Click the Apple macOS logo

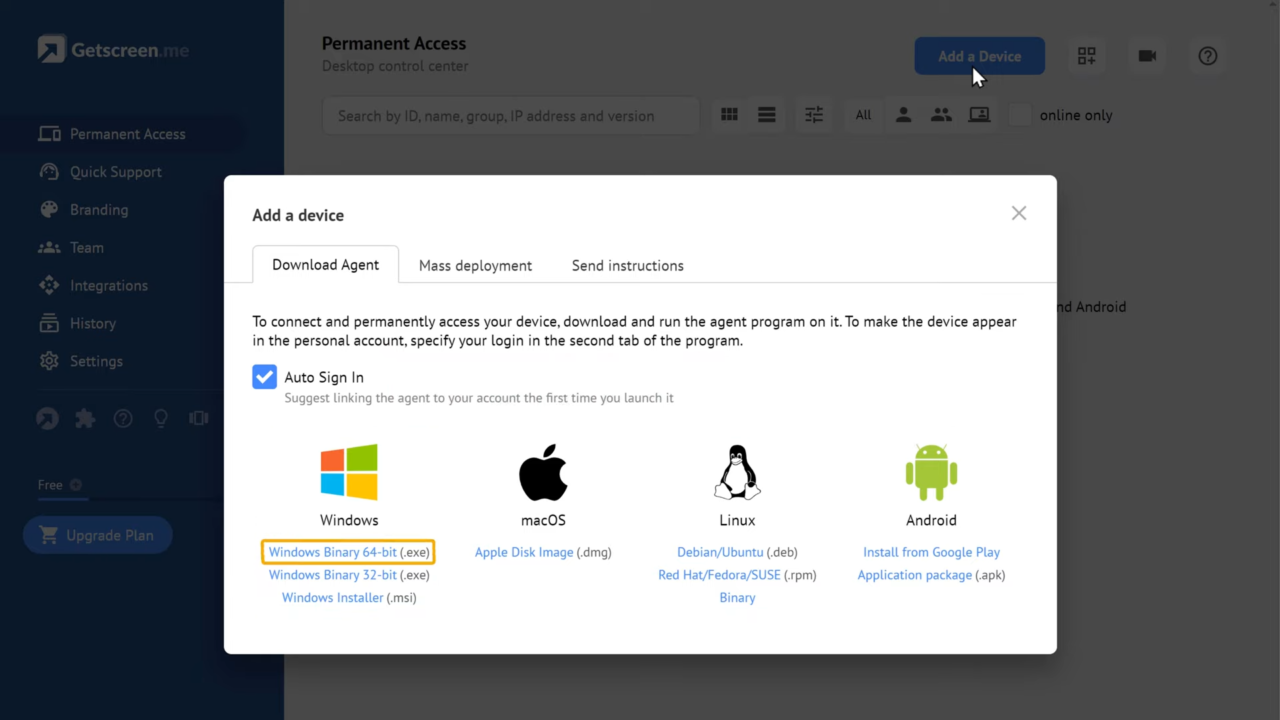(x=543, y=472)
